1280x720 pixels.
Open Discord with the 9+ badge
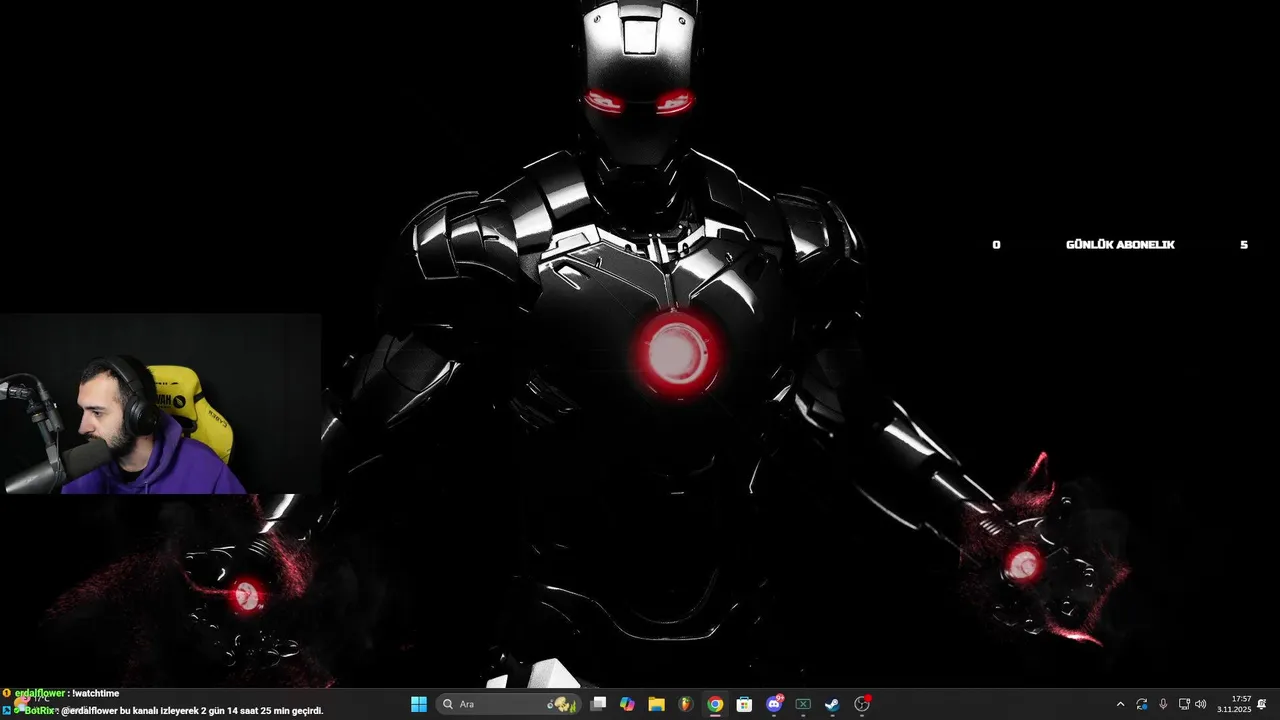click(x=774, y=704)
